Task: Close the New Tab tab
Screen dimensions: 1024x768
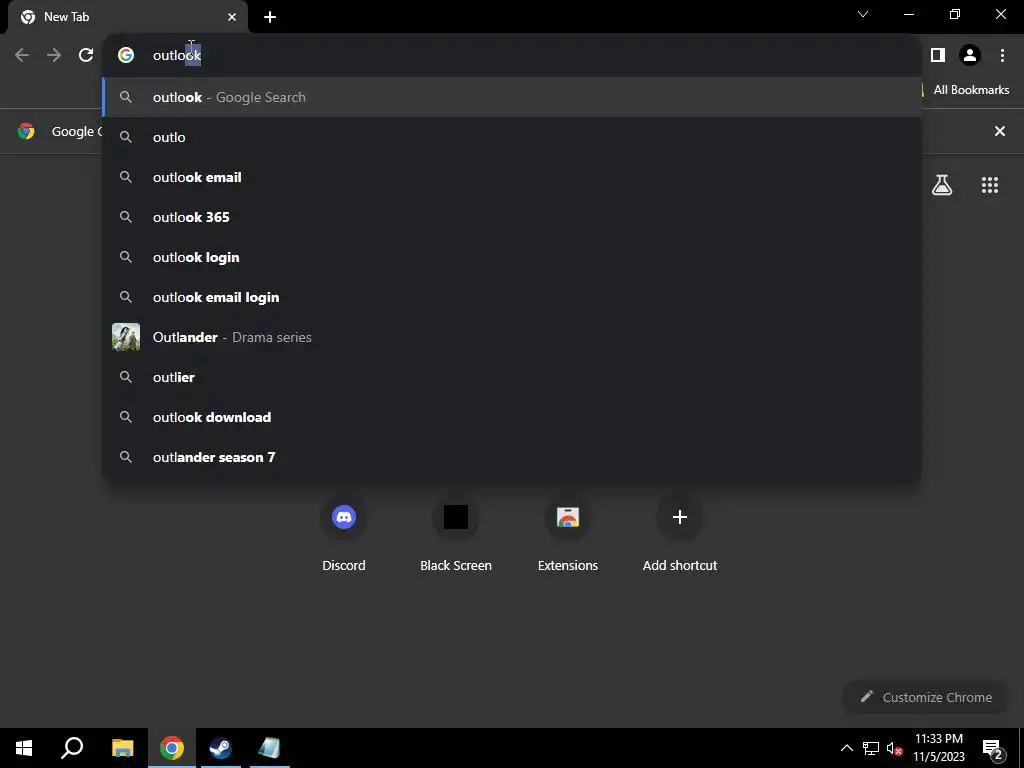Action: (x=232, y=17)
